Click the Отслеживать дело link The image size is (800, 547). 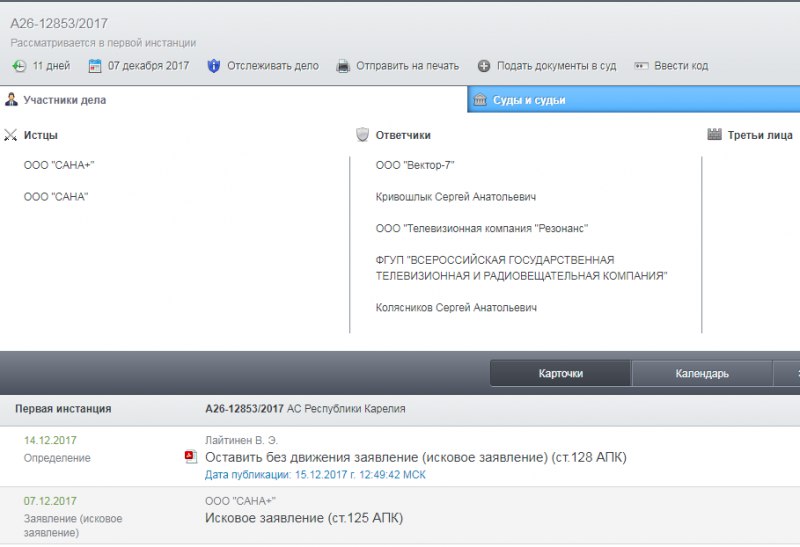click(x=273, y=66)
